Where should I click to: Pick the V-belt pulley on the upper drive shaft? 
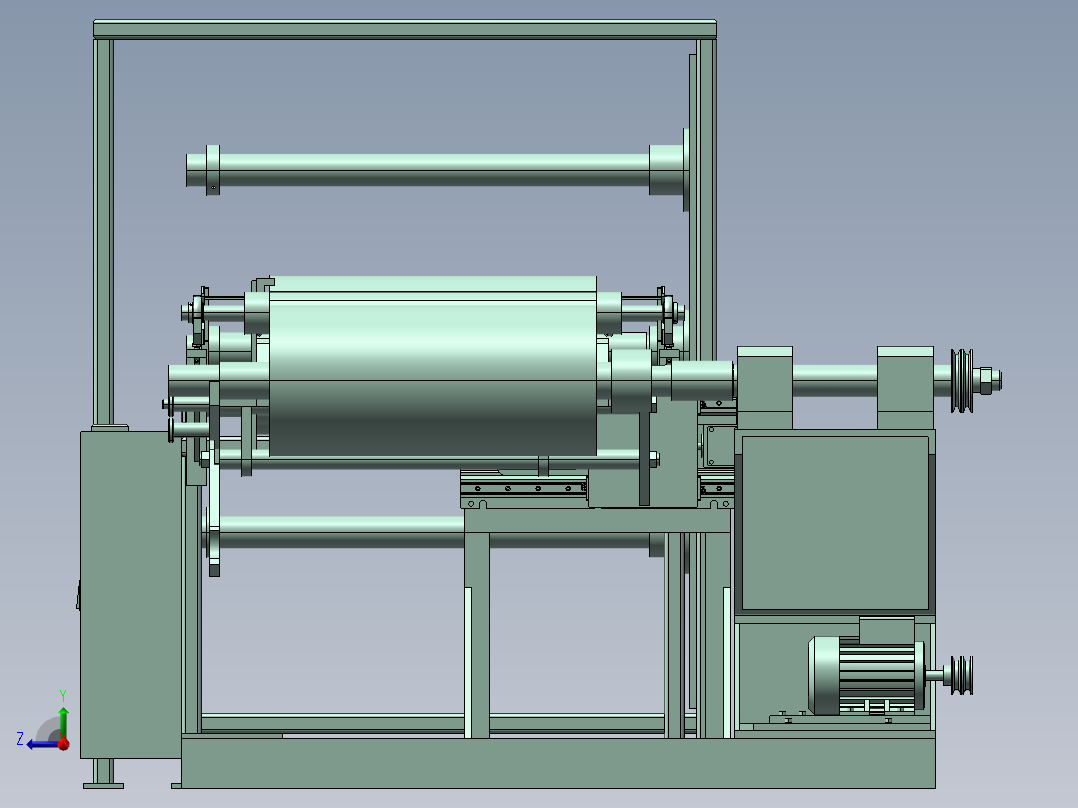pyautogui.click(x=962, y=381)
